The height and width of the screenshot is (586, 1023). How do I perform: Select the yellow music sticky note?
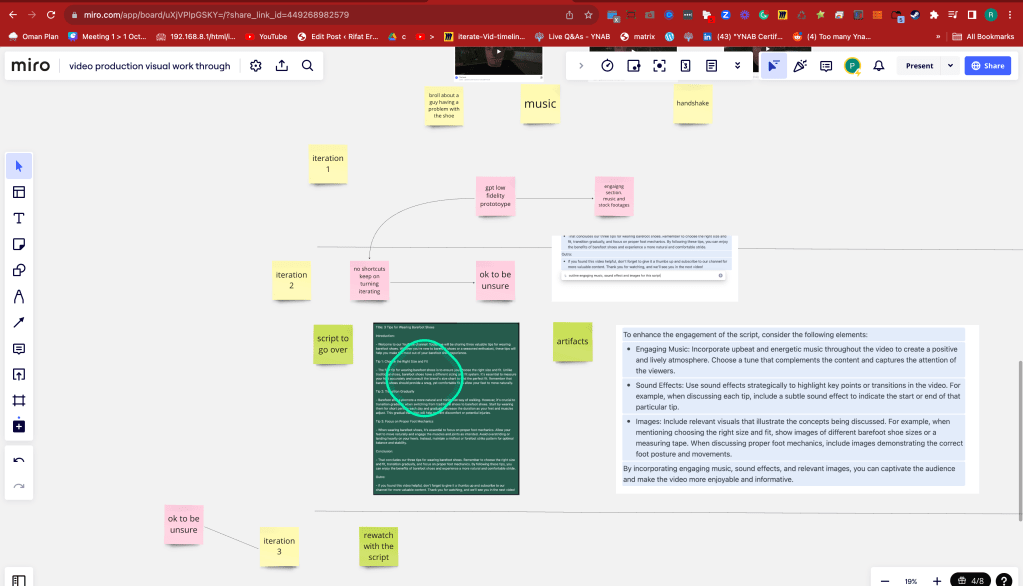540,104
